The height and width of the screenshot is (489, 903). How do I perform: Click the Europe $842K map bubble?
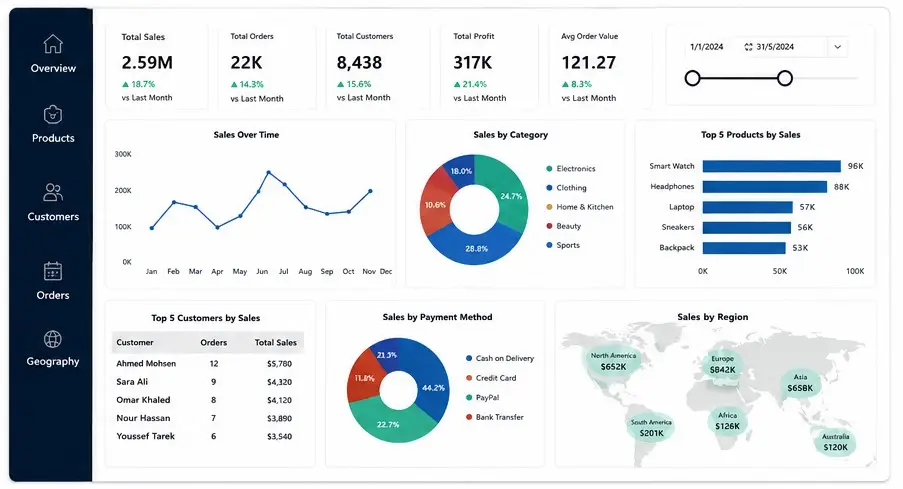pyautogui.click(x=722, y=365)
